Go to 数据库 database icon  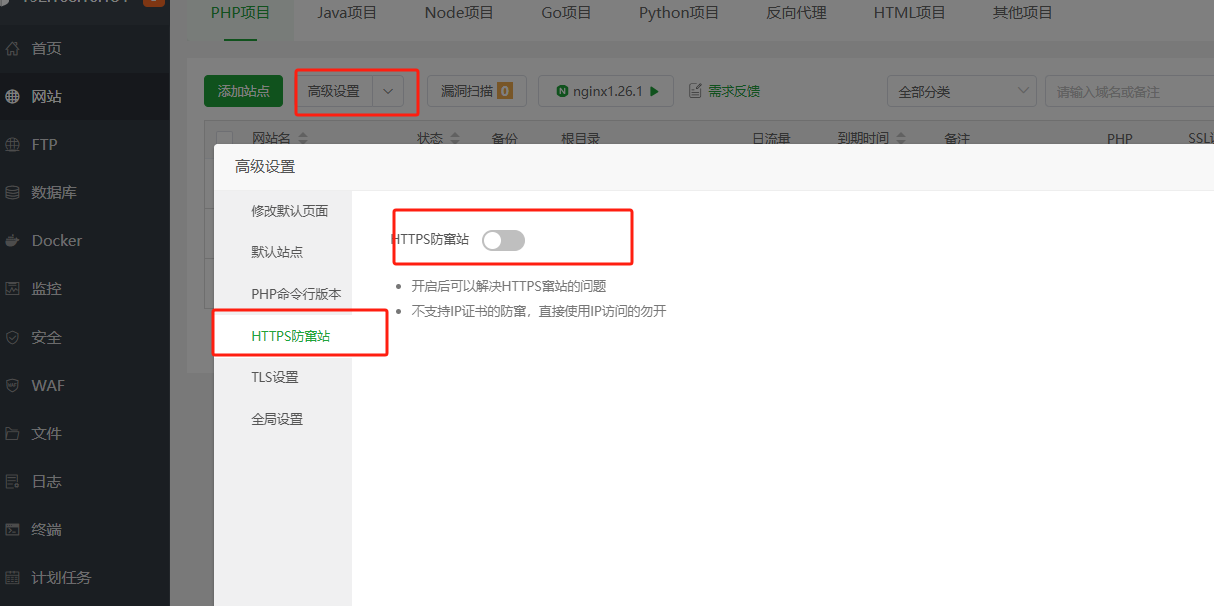click(13, 192)
